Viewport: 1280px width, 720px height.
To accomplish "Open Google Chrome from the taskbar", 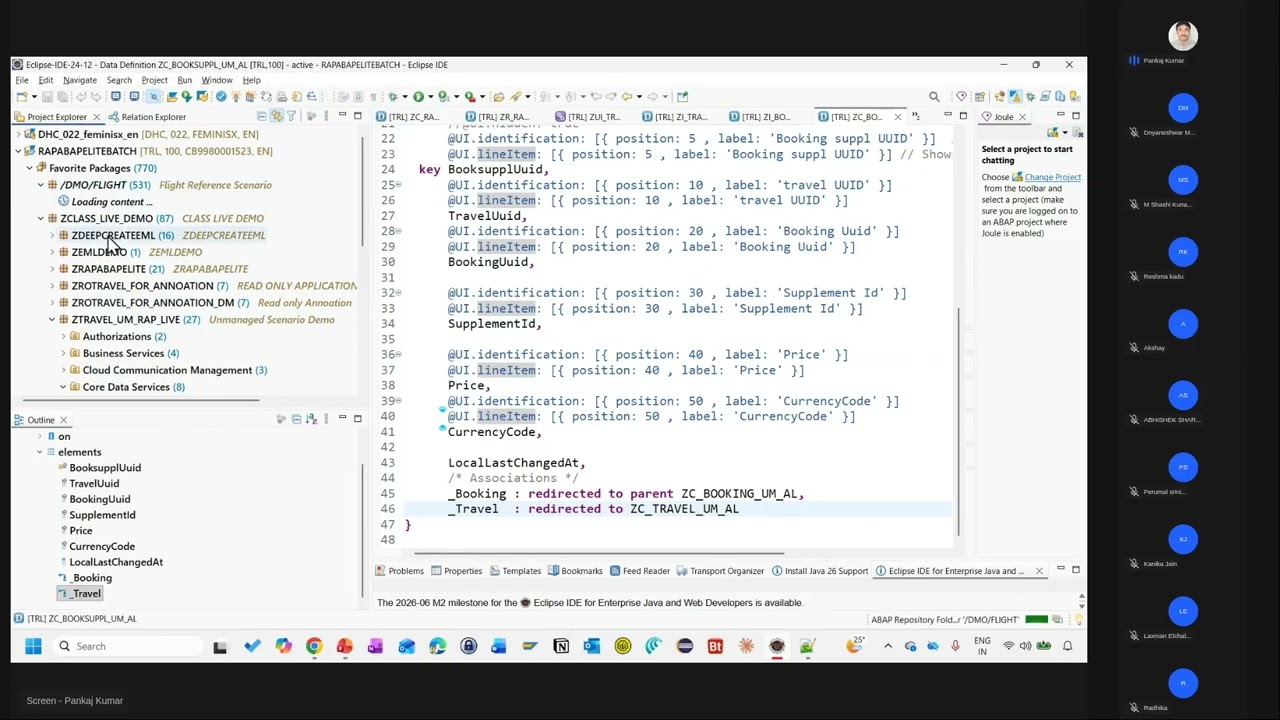I will pyautogui.click(x=314, y=646).
